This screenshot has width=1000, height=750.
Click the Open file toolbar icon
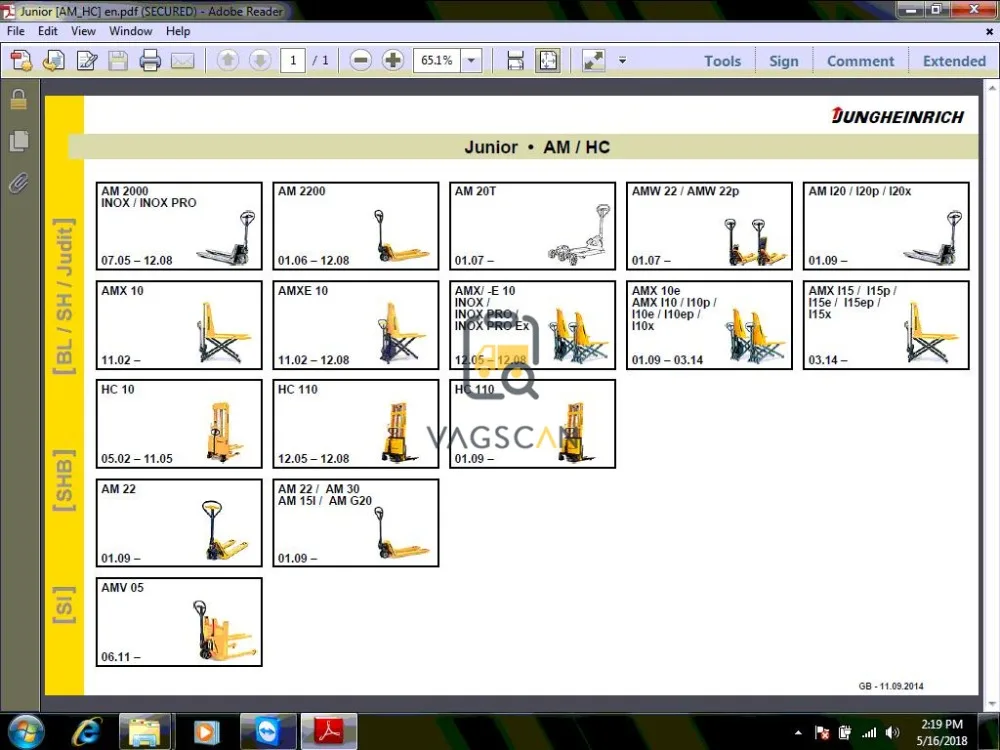coord(54,61)
